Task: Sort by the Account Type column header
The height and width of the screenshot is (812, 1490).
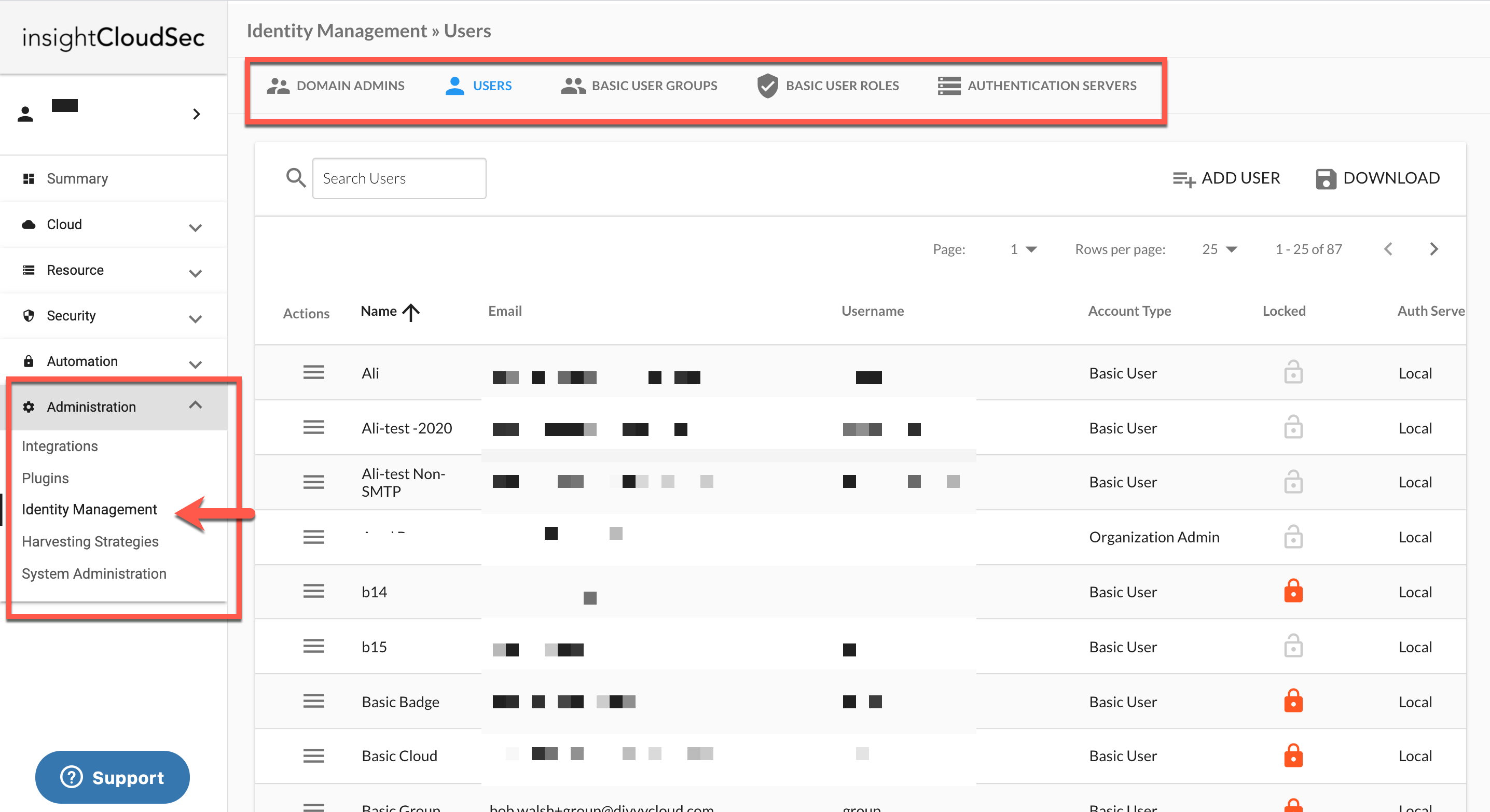Action: [x=1129, y=311]
